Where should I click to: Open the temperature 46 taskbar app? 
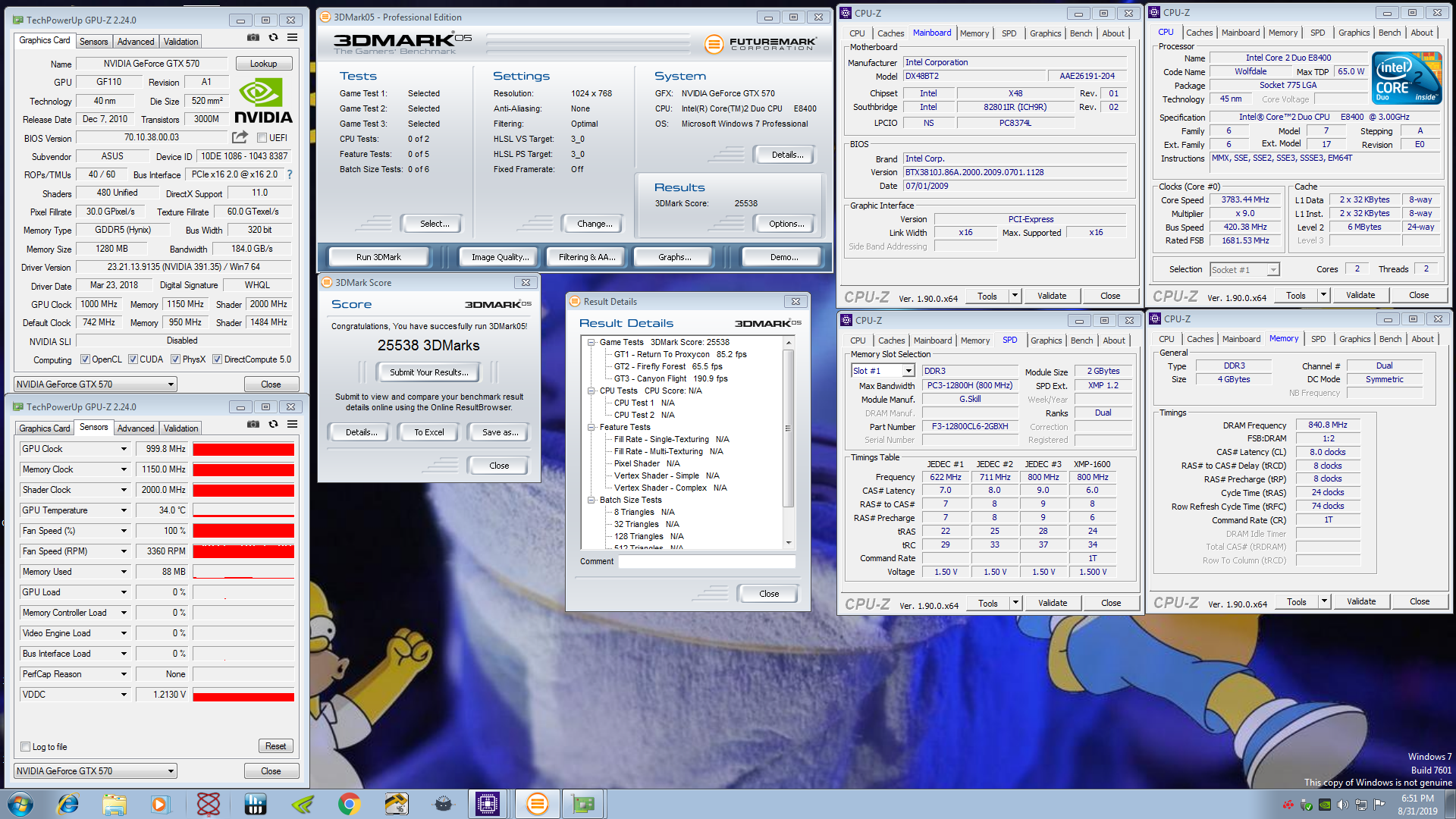396,804
